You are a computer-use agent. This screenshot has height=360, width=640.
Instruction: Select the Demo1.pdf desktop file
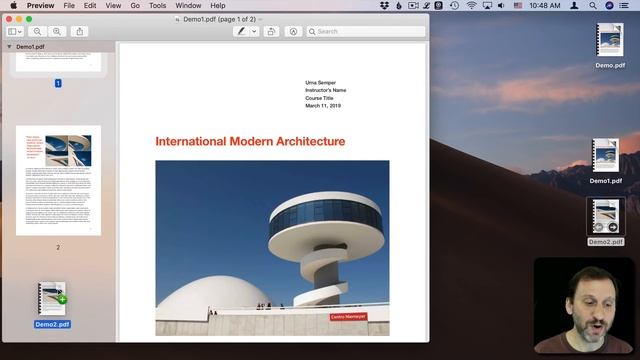[x=606, y=156]
